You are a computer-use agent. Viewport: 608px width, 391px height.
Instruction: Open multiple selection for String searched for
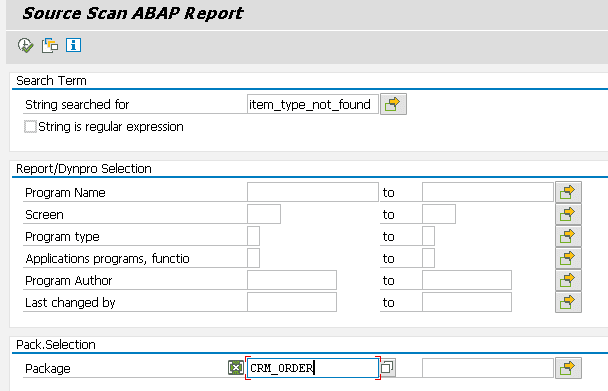pos(393,104)
